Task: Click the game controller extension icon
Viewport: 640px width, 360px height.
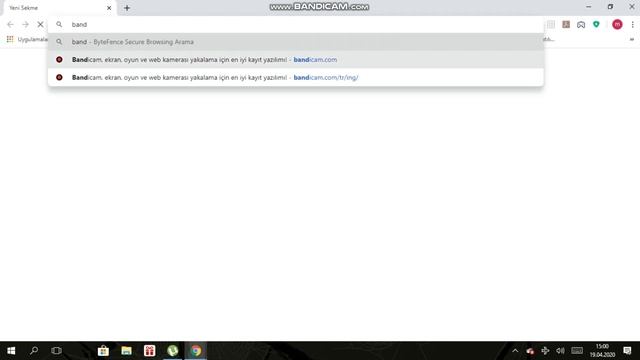Action: [x=581, y=24]
